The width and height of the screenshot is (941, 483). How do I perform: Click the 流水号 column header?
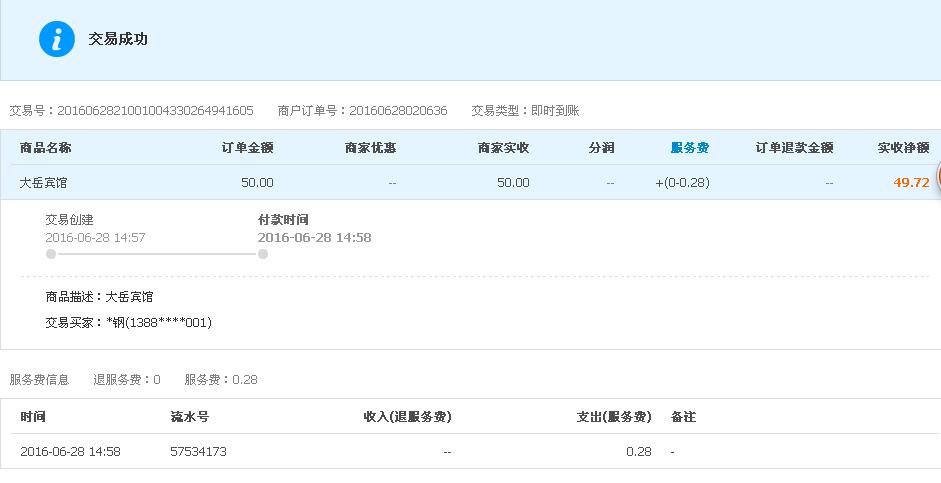coord(190,416)
